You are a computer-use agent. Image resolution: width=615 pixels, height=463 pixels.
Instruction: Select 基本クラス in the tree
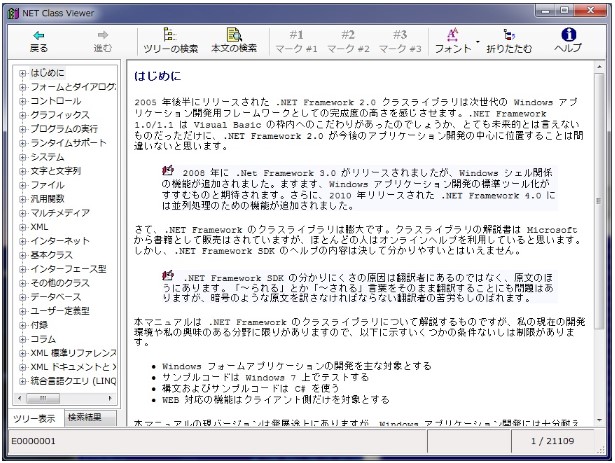click(51, 255)
